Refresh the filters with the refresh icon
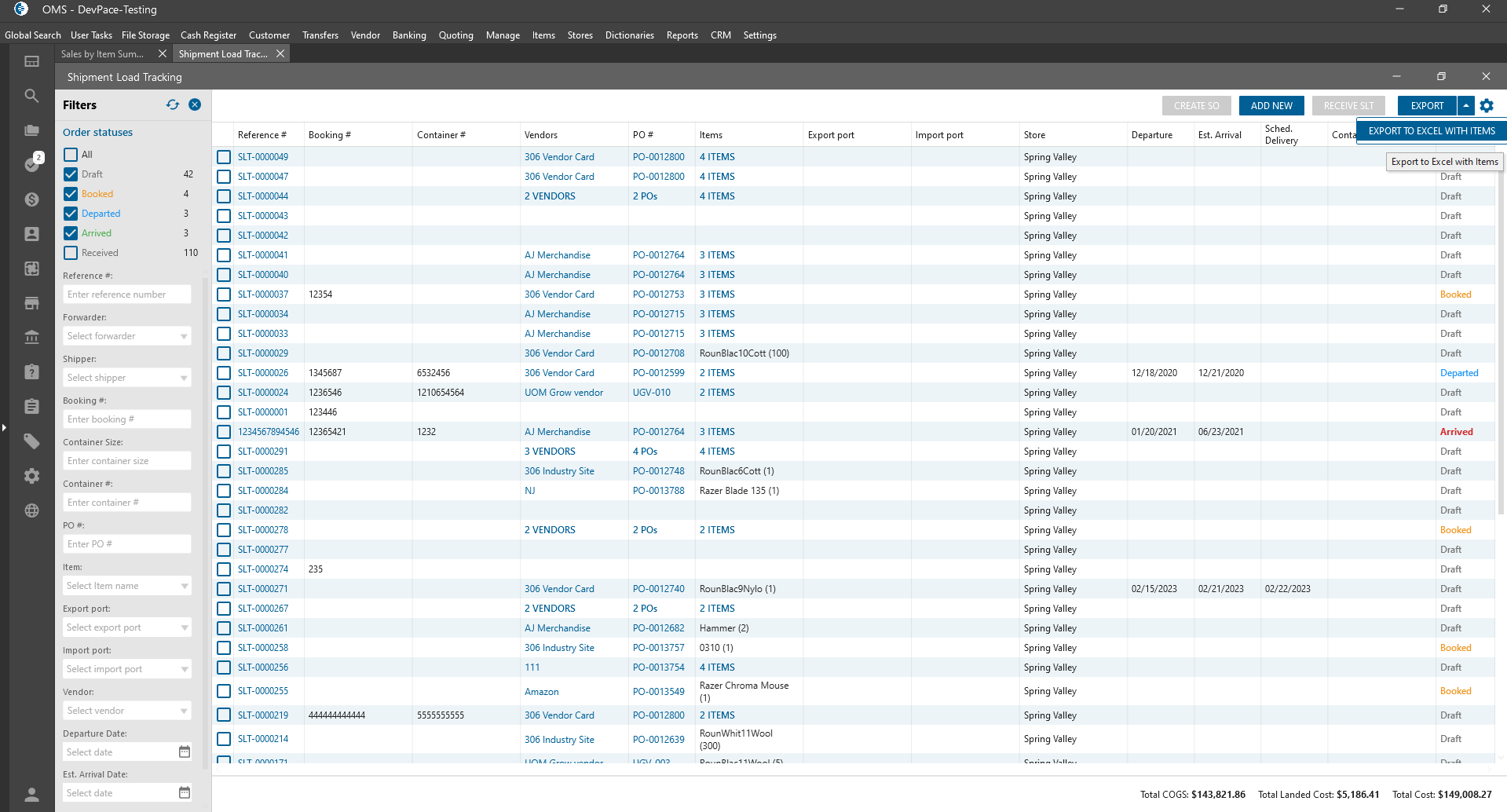This screenshot has width=1507, height=812. (173, 105)
